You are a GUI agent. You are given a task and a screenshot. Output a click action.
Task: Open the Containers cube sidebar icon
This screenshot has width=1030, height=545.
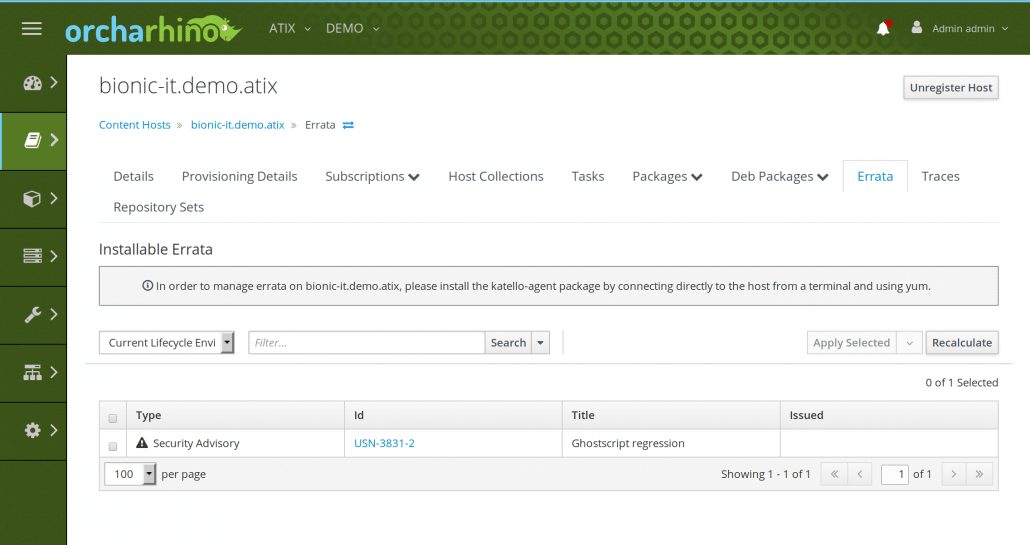32,198
